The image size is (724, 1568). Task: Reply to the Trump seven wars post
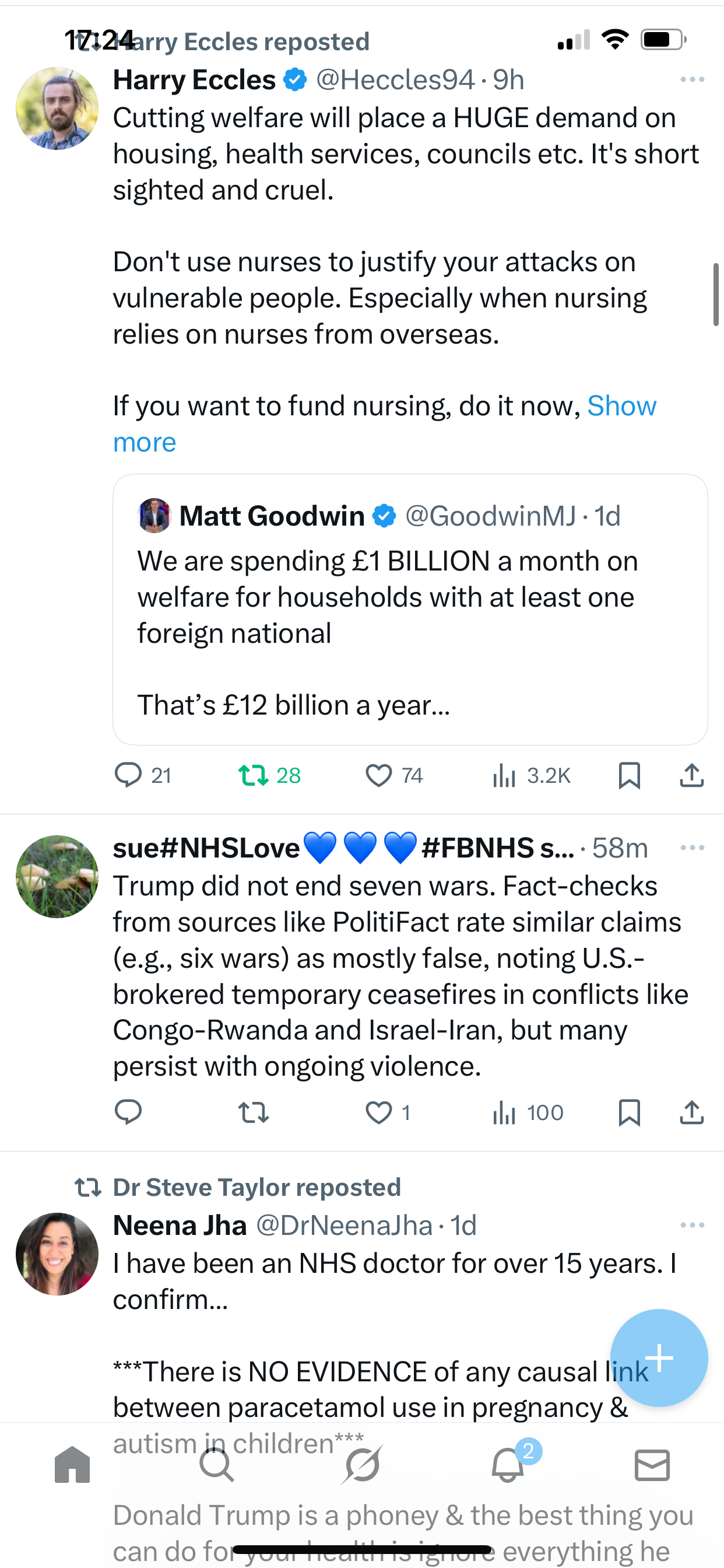[128, 1112]
